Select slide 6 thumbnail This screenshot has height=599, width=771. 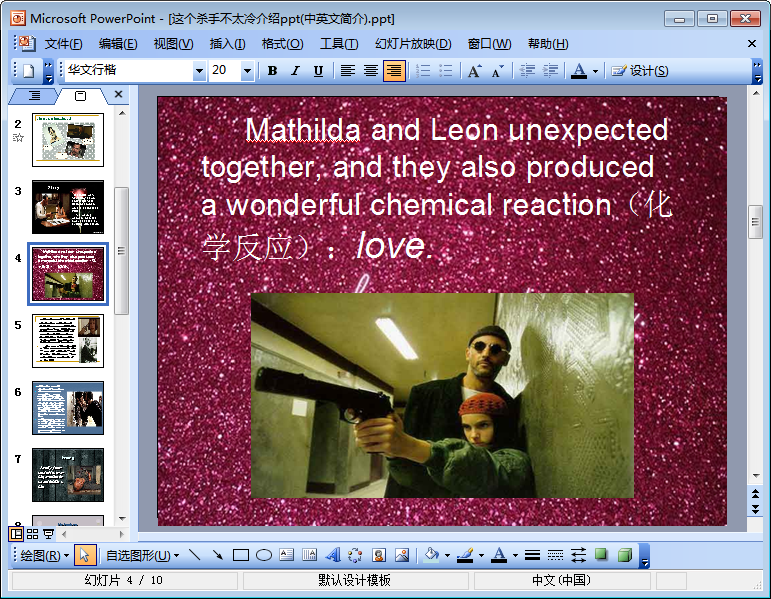[68, 408]
